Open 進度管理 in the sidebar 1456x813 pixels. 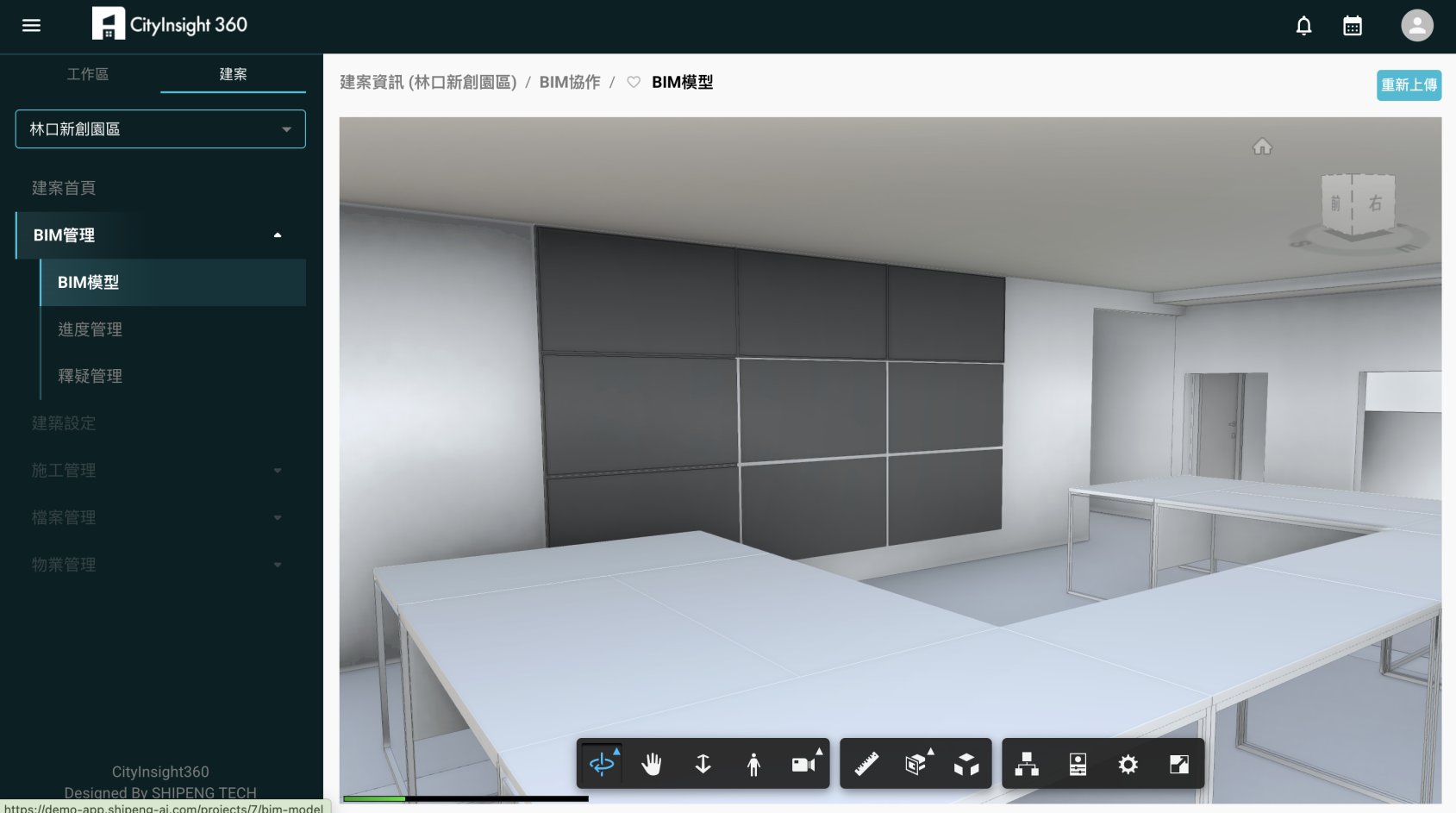91,329
